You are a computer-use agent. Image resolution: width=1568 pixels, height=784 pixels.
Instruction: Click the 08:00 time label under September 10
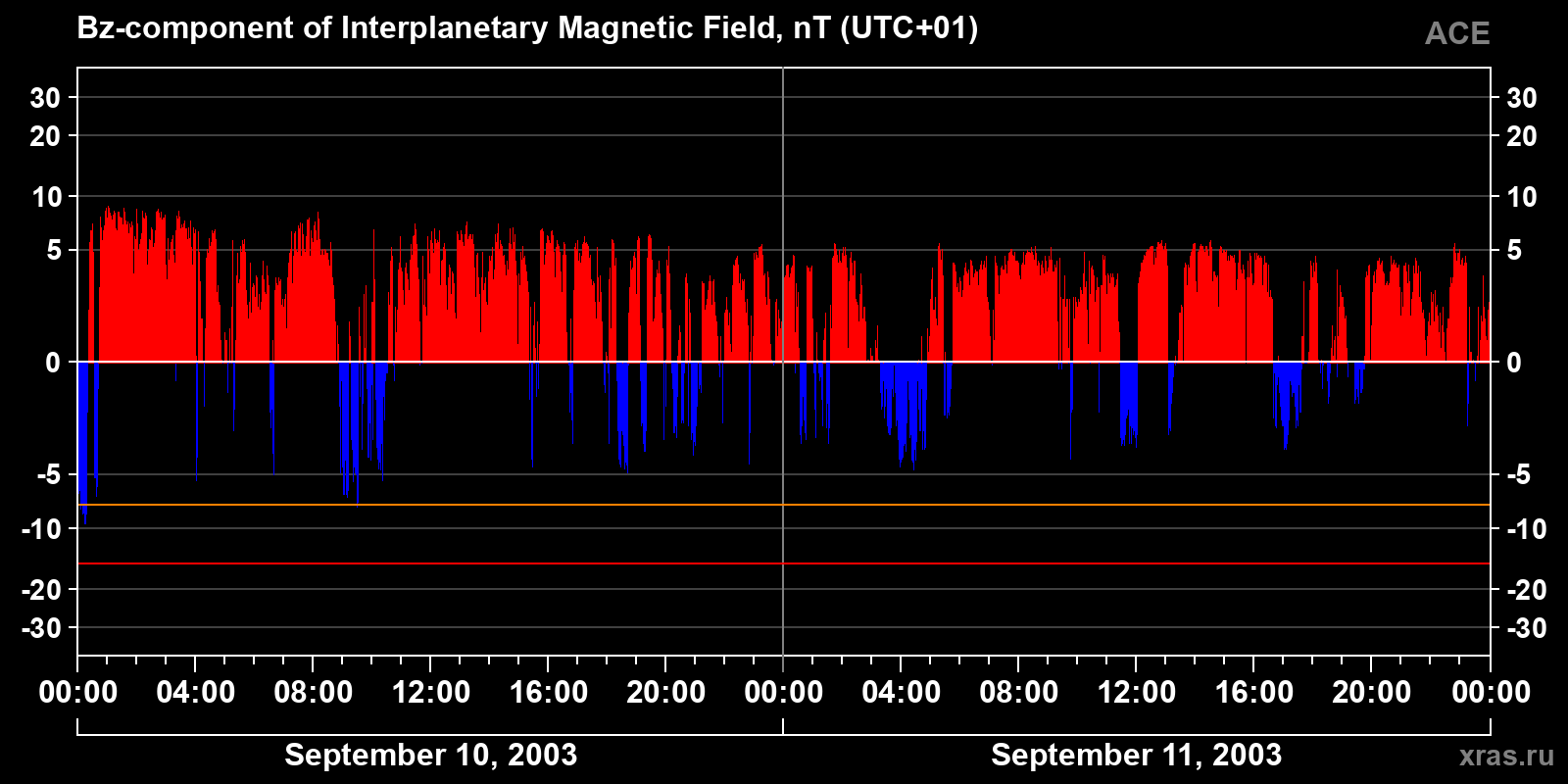(x=314, y=693)
